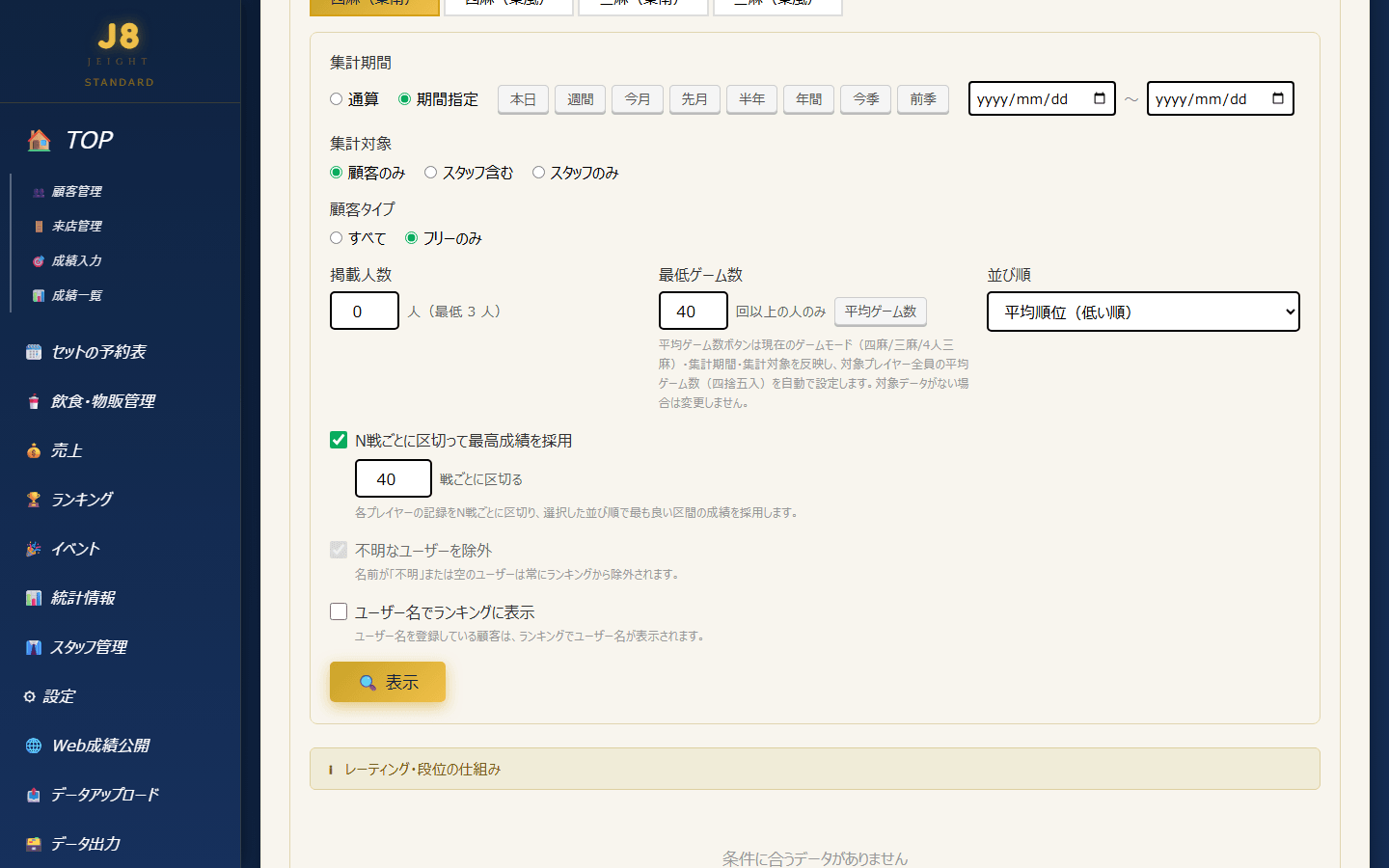Click the 表示 search button

pos(388,682)
